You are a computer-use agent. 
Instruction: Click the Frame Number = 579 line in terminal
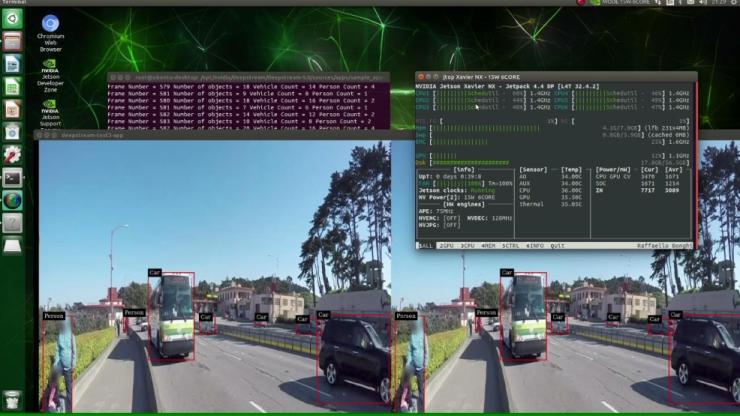(241, 87)
